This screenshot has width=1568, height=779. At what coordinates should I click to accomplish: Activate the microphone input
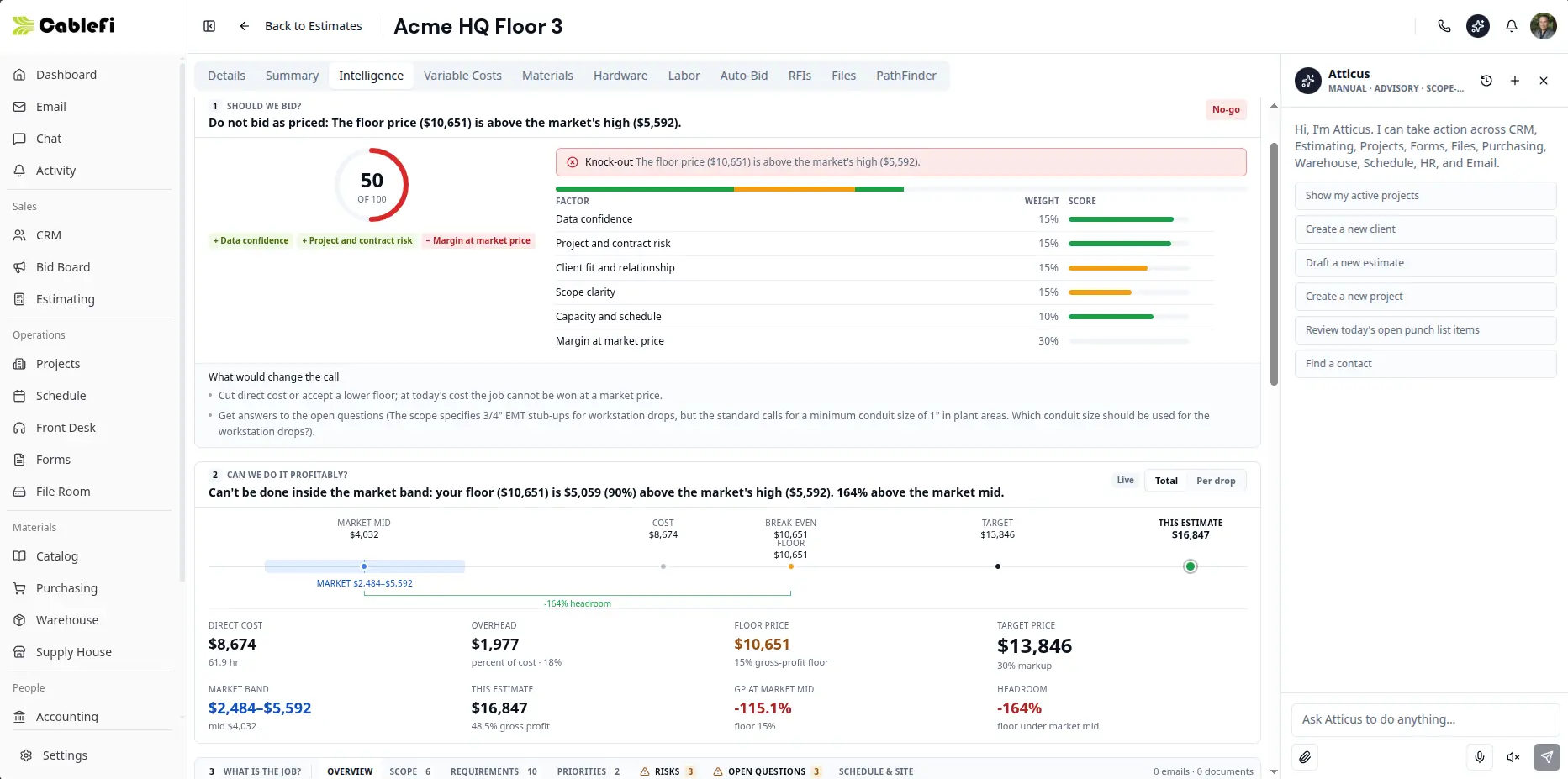click(1480, 757)
